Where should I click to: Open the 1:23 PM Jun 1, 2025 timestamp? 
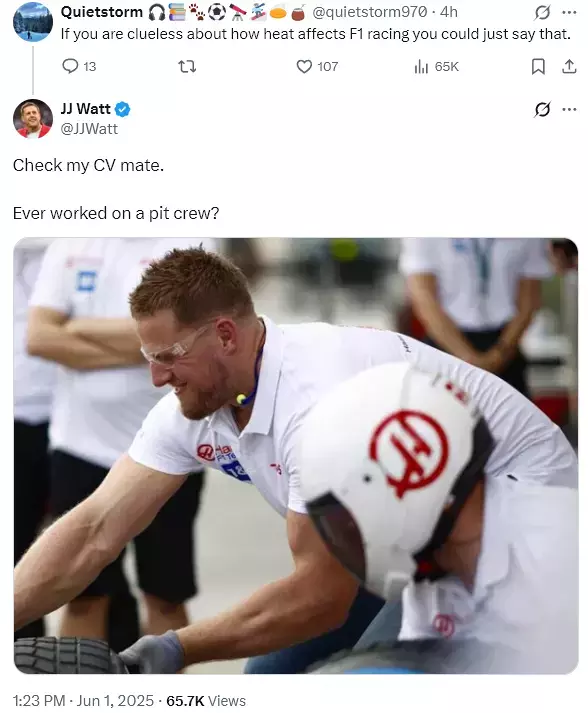[x=83, y=700]
